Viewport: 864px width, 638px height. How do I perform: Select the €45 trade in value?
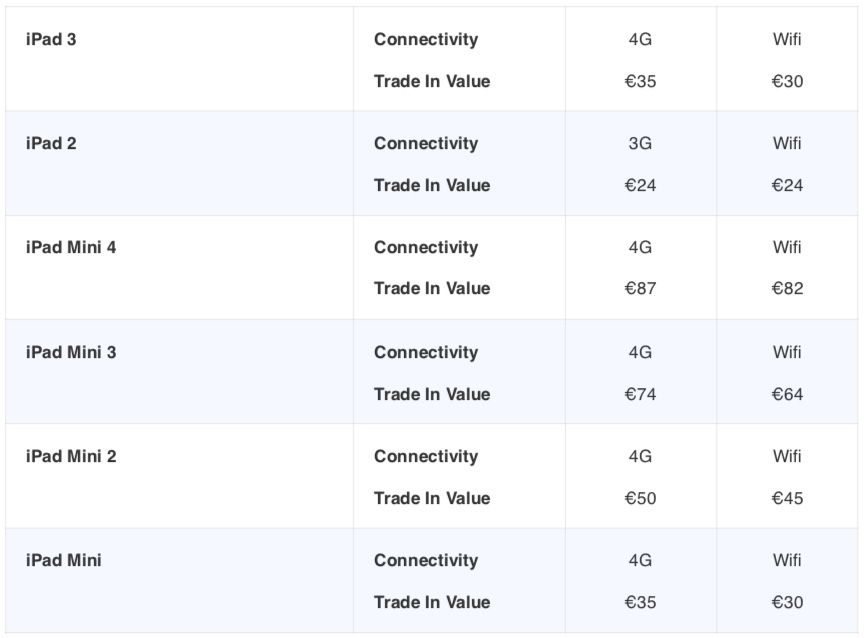[787, 498]
